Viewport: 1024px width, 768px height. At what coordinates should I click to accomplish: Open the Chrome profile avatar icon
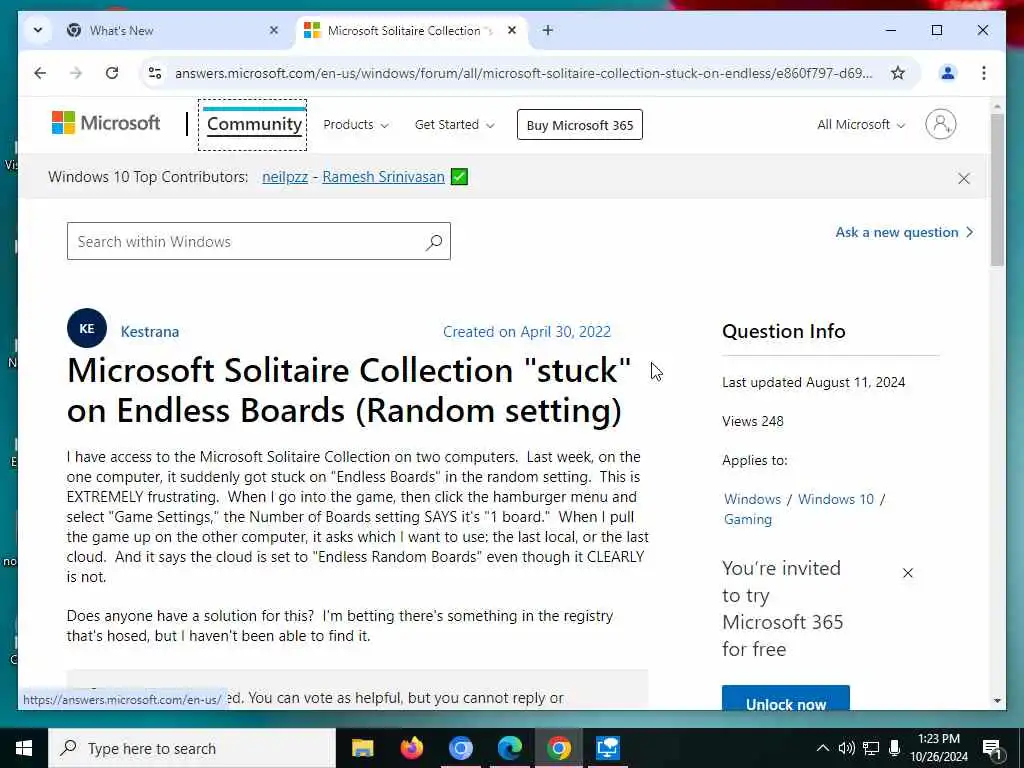(948, 73)
